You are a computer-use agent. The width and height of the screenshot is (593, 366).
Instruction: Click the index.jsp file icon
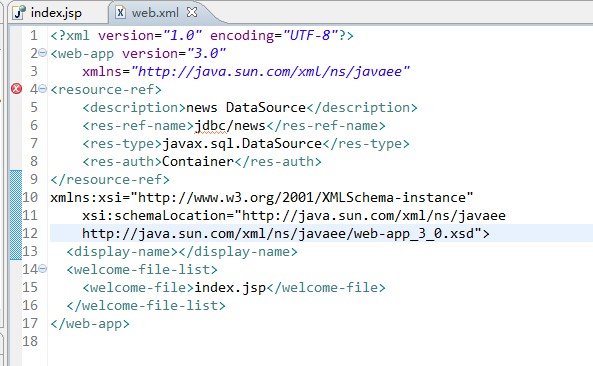coord(19,12)
